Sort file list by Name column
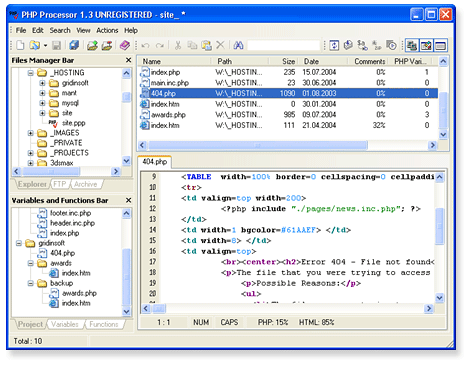This screenshot has height=367, width=469. [174, 61]
